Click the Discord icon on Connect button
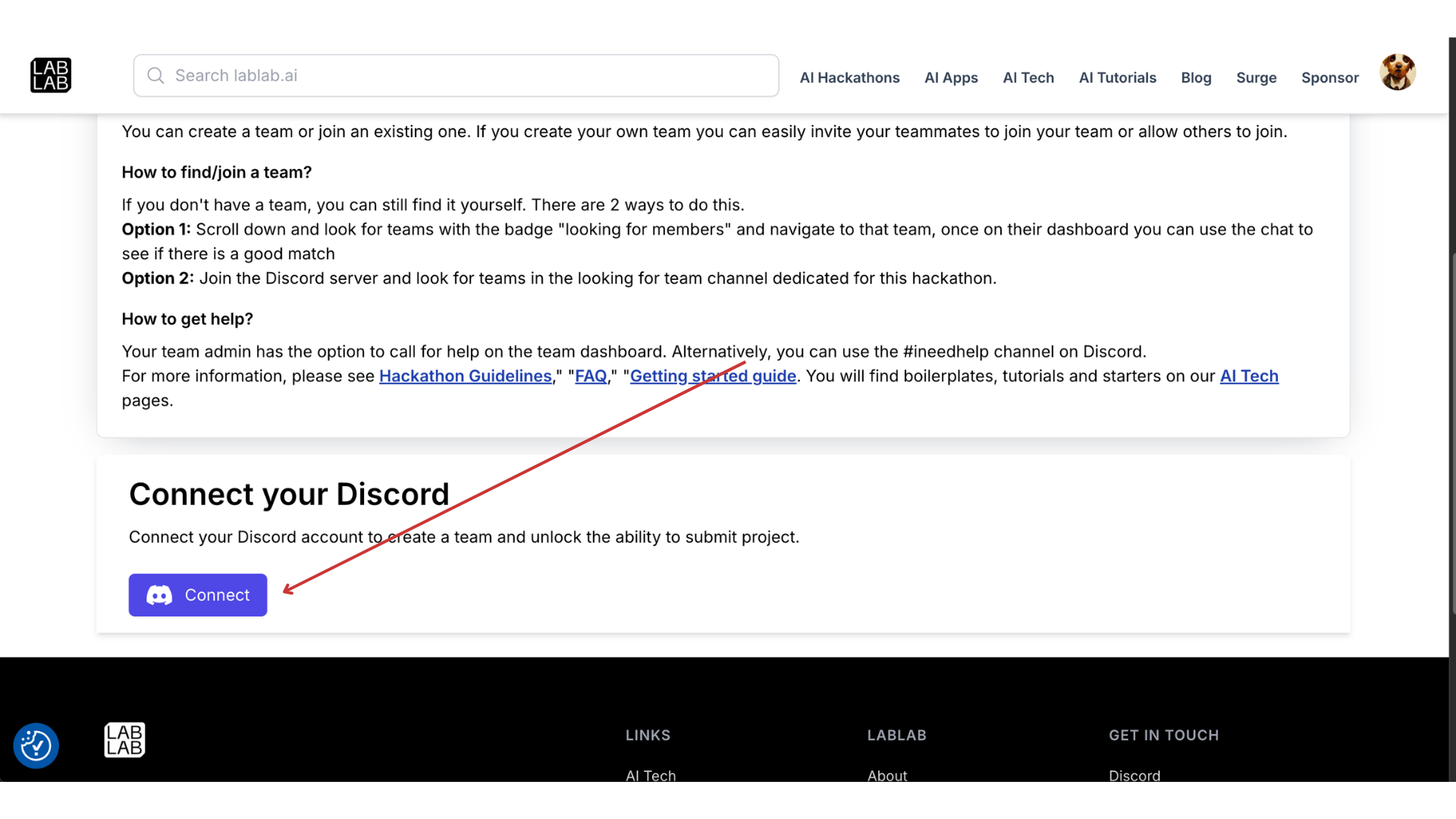1456x819 pixels. pyautogui.click(x=159, y=595)
